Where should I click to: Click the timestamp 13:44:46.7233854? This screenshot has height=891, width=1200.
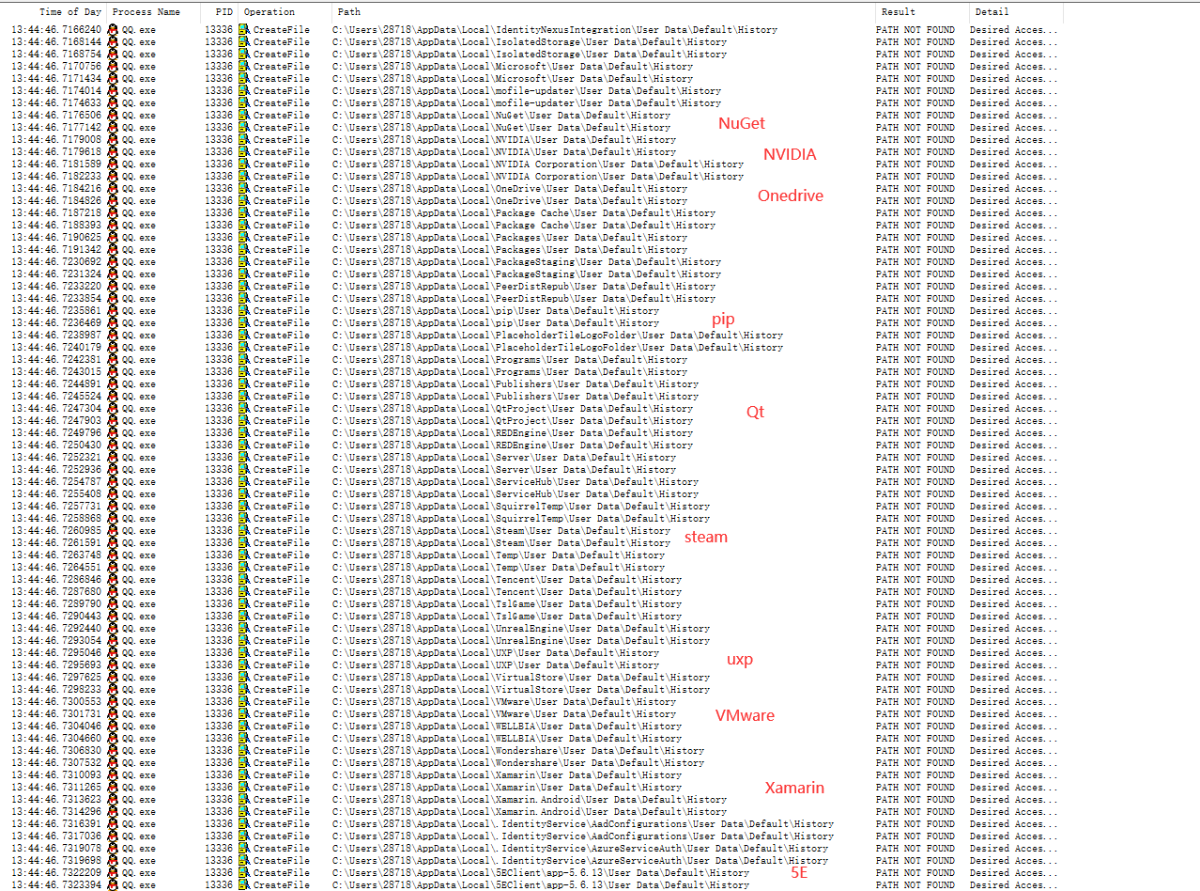tap(56, 298)
